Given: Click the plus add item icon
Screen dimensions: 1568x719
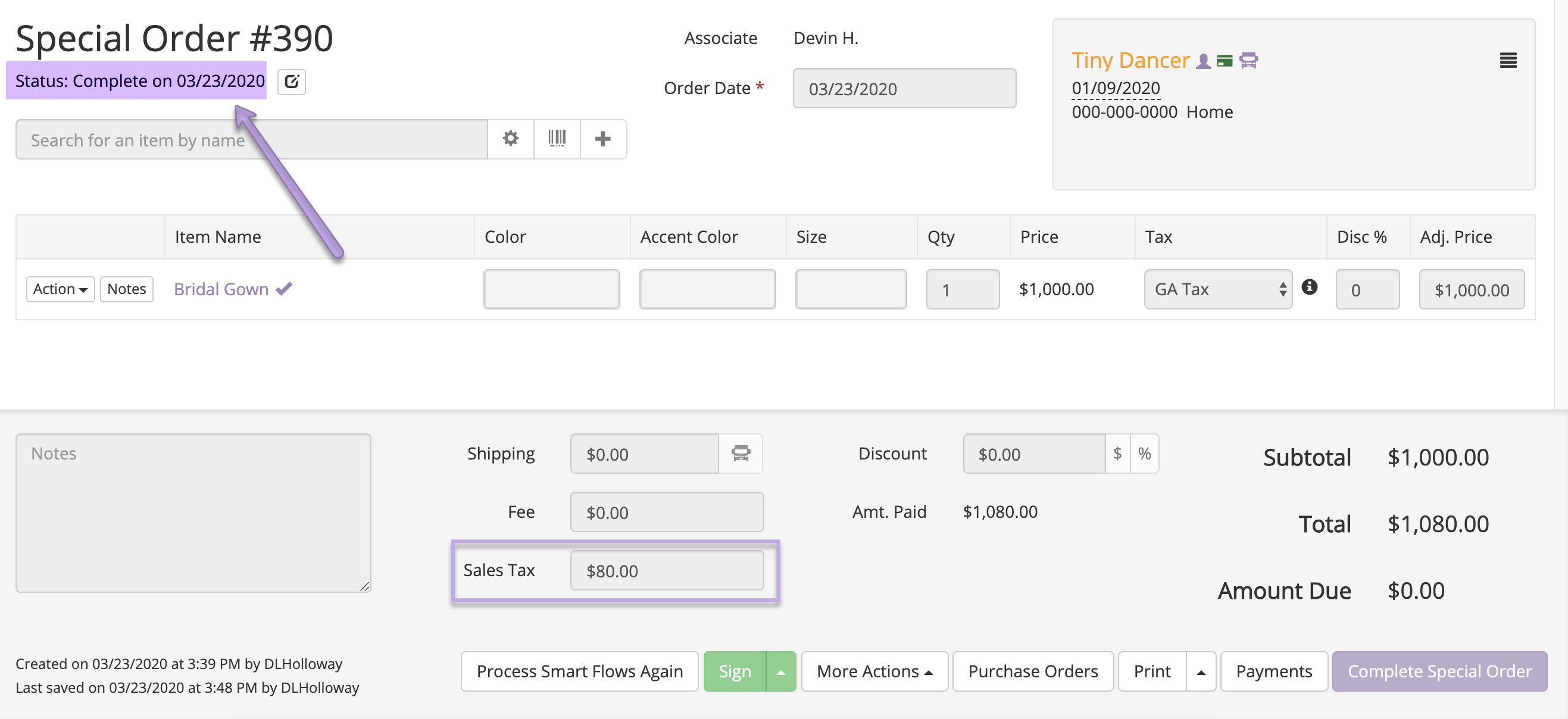Looking at the screenshot, I should pos(602,139).
